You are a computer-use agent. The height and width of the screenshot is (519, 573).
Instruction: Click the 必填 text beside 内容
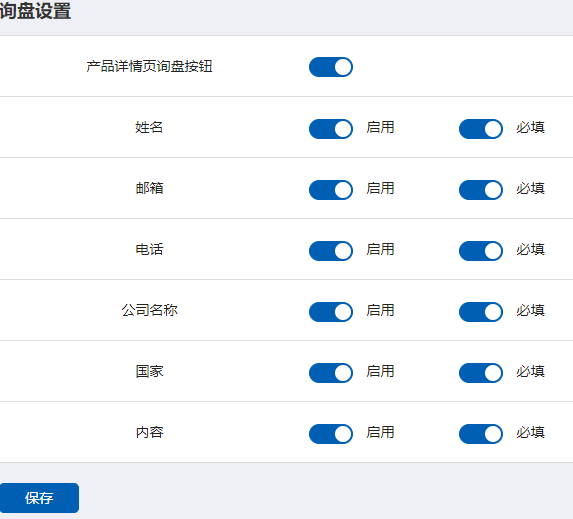pos(531,432)
